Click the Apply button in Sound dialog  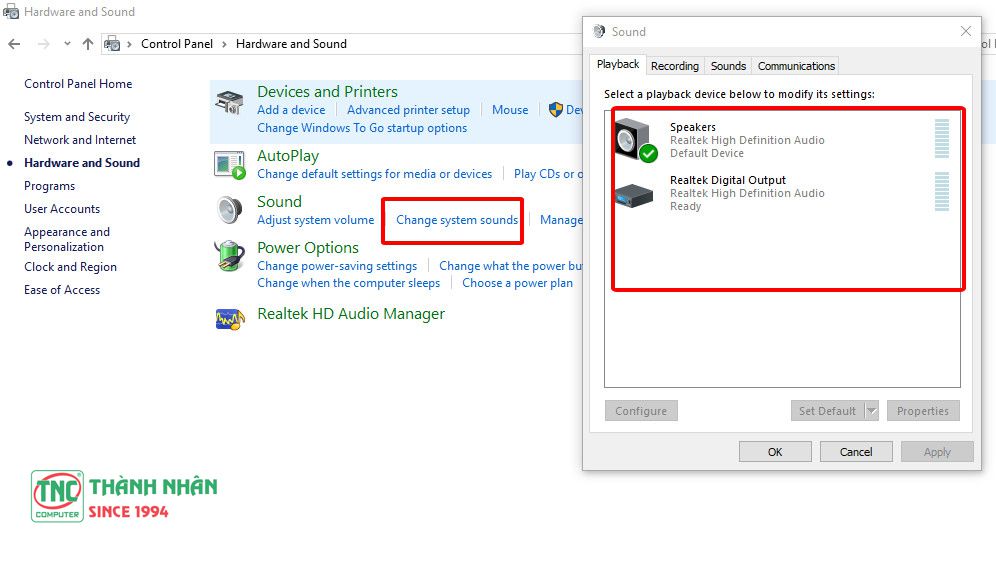coord(937,452)
